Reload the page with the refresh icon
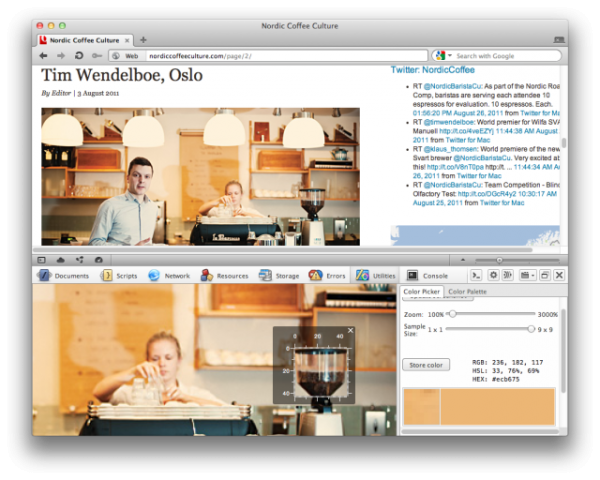Screen dimensions: 600x480 (x=78, y=56)
